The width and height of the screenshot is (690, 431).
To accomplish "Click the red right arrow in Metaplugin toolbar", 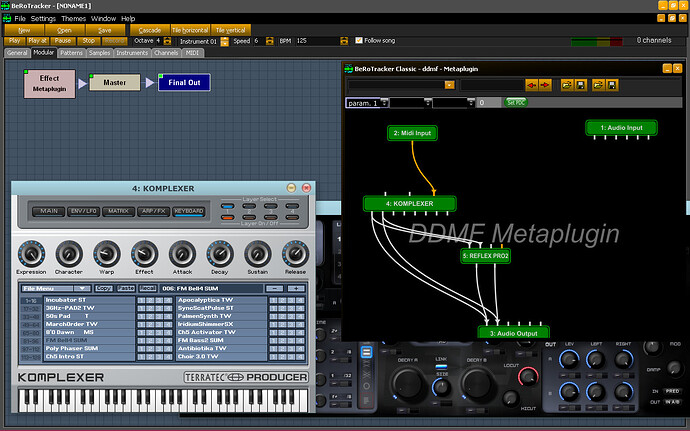I will point(545,85).
